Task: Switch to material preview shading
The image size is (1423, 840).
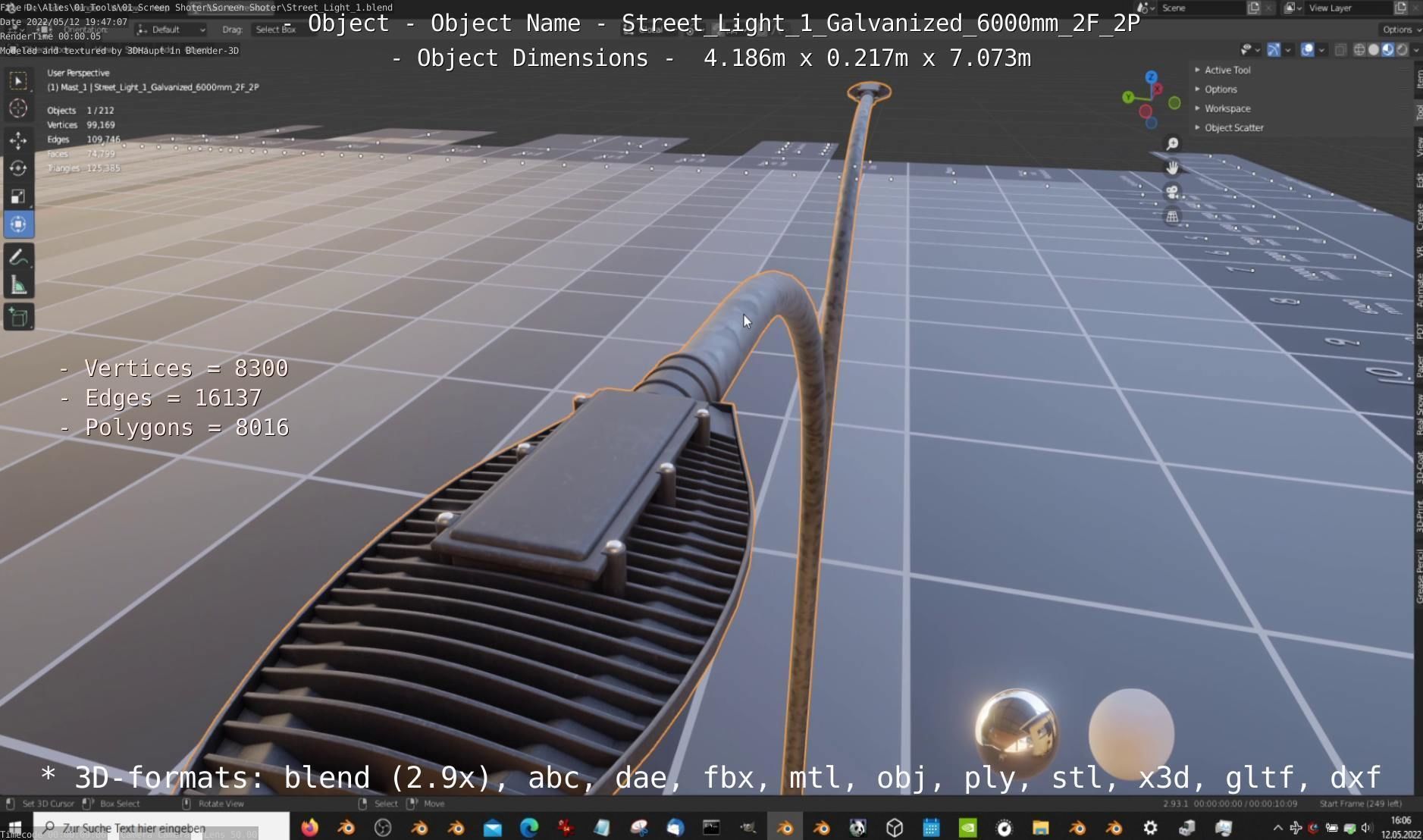Action: [1387, 50]
